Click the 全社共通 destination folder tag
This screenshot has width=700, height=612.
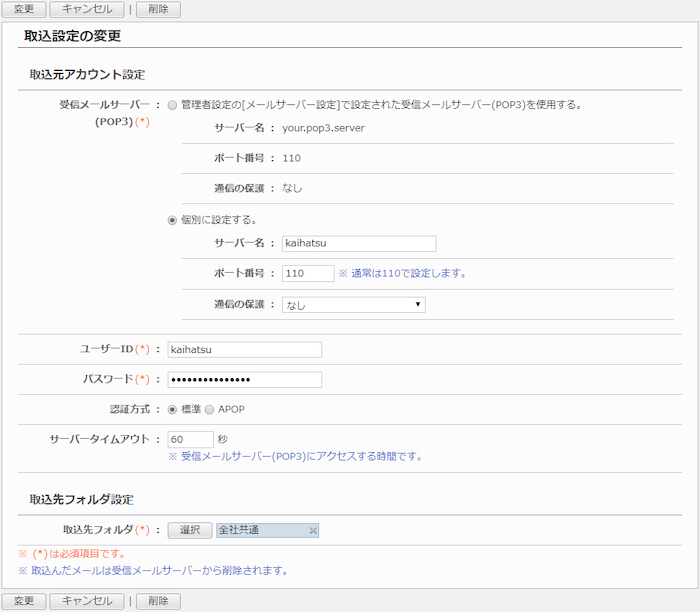pyautogui.click(x=260, y=530)
